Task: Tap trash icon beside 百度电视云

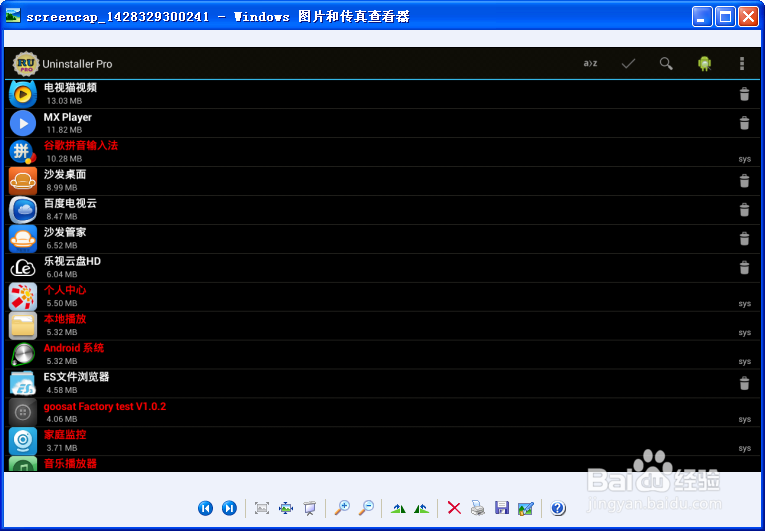Action: (744, 210)
